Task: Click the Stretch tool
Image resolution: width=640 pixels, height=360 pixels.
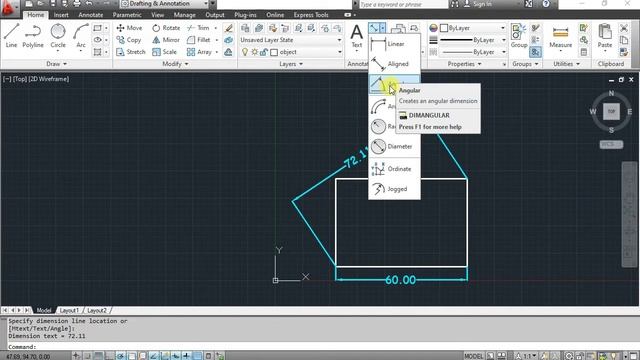Action: [131, 52]
